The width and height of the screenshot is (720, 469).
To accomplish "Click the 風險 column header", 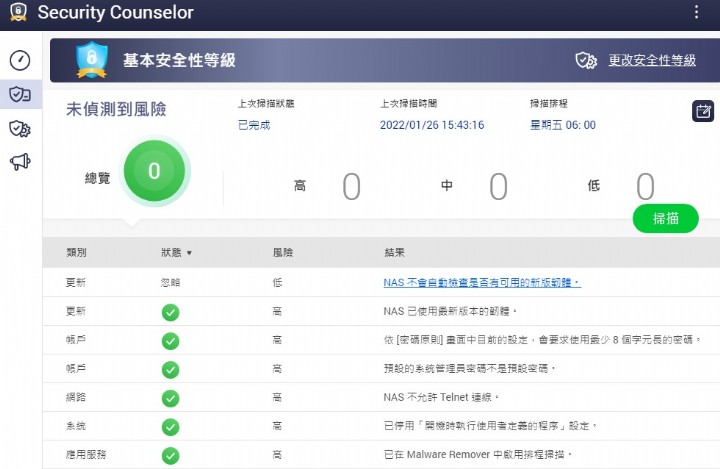I will click(283, 253).
